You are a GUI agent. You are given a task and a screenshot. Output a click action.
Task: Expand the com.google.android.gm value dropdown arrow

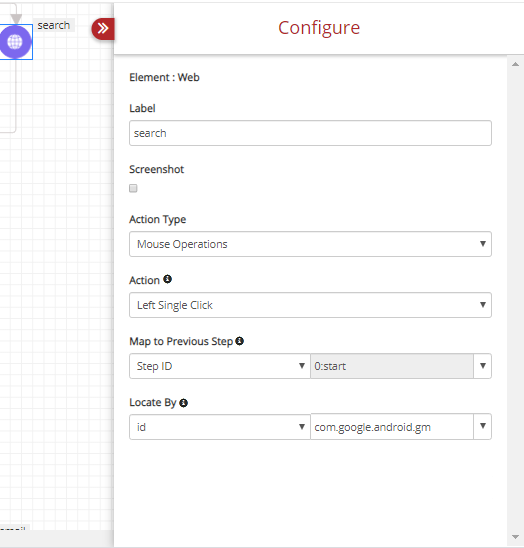(x=482, y=426)
